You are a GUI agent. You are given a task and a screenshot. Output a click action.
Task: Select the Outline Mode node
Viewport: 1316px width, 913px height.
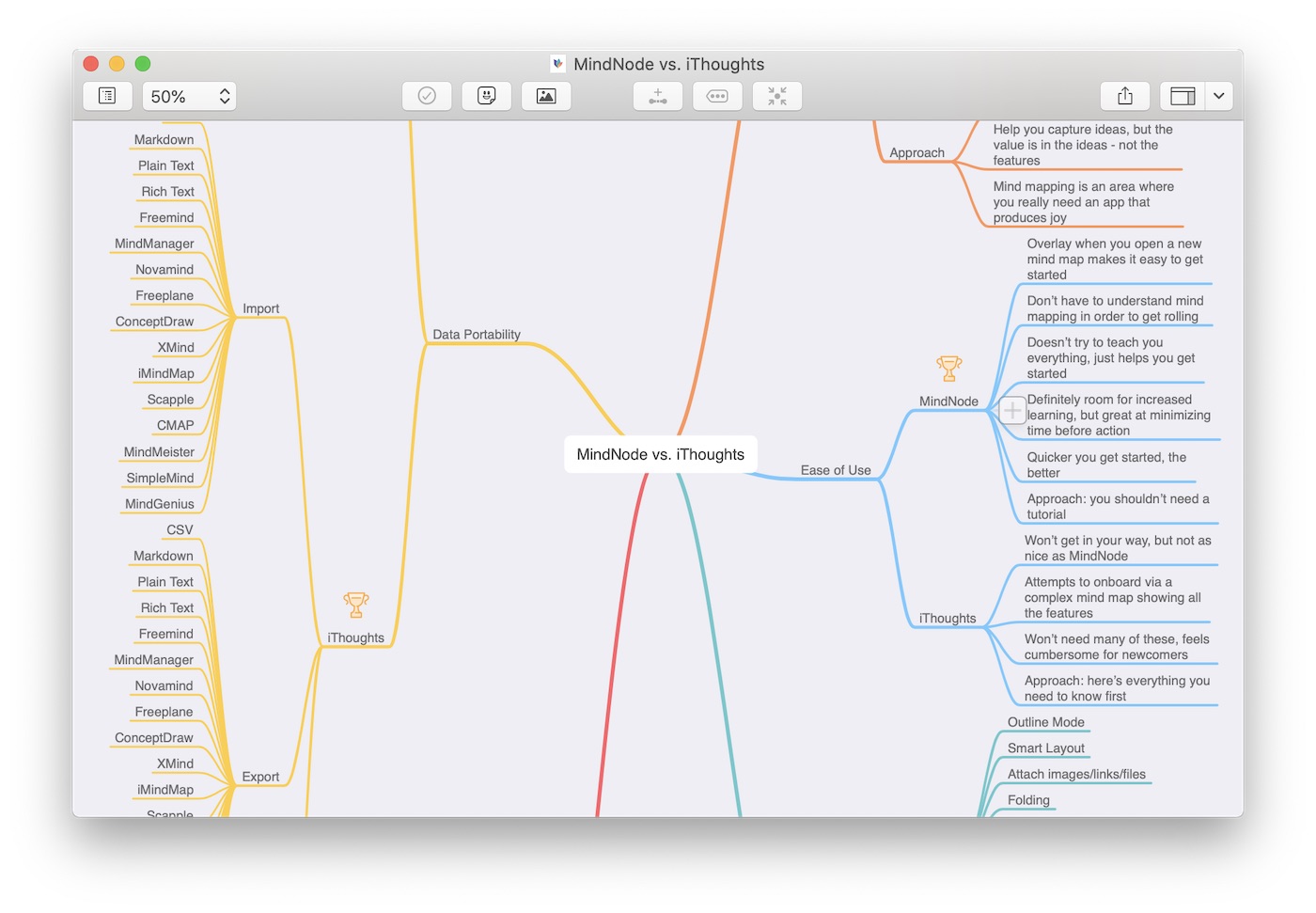pyautogui.click(x=1046, y=722)
